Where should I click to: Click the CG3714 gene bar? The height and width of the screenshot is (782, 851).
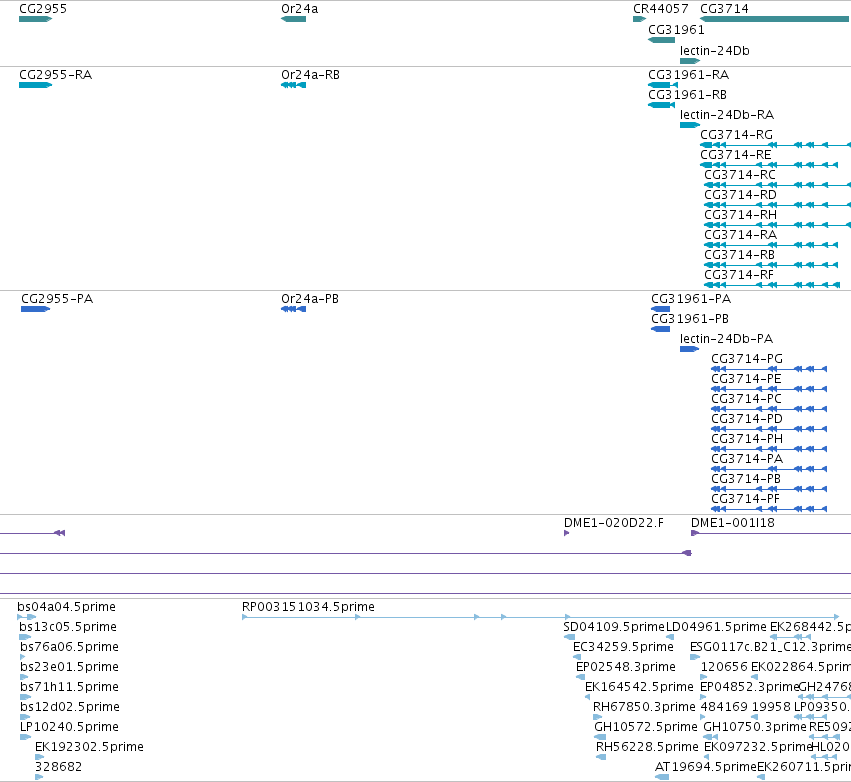tap(775, 19)
